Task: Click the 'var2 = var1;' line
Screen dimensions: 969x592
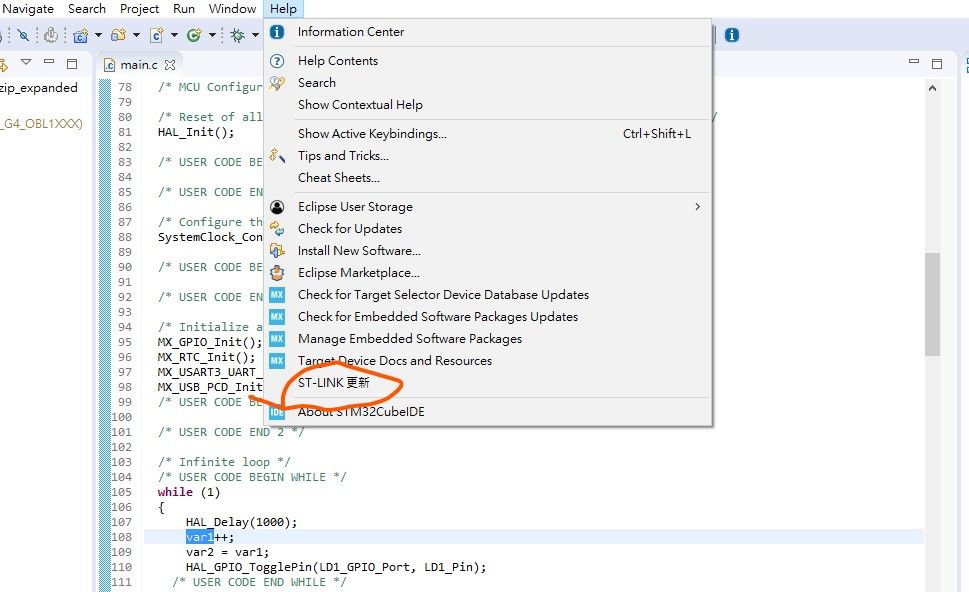Action: click(x=227, y=552)
